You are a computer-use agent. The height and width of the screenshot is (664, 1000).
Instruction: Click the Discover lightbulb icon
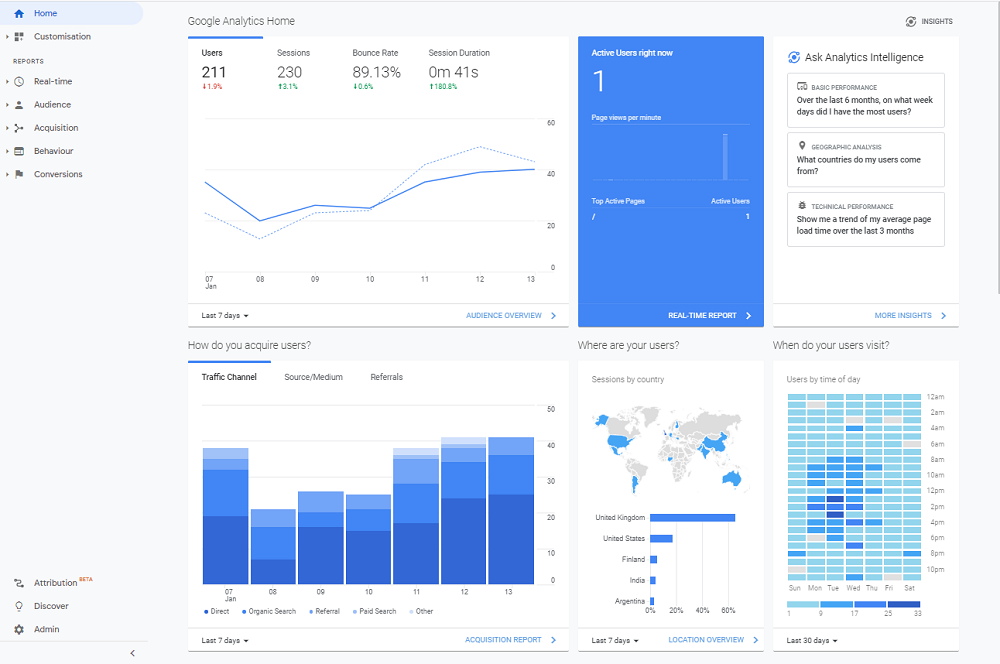click(x=19, y=606)
